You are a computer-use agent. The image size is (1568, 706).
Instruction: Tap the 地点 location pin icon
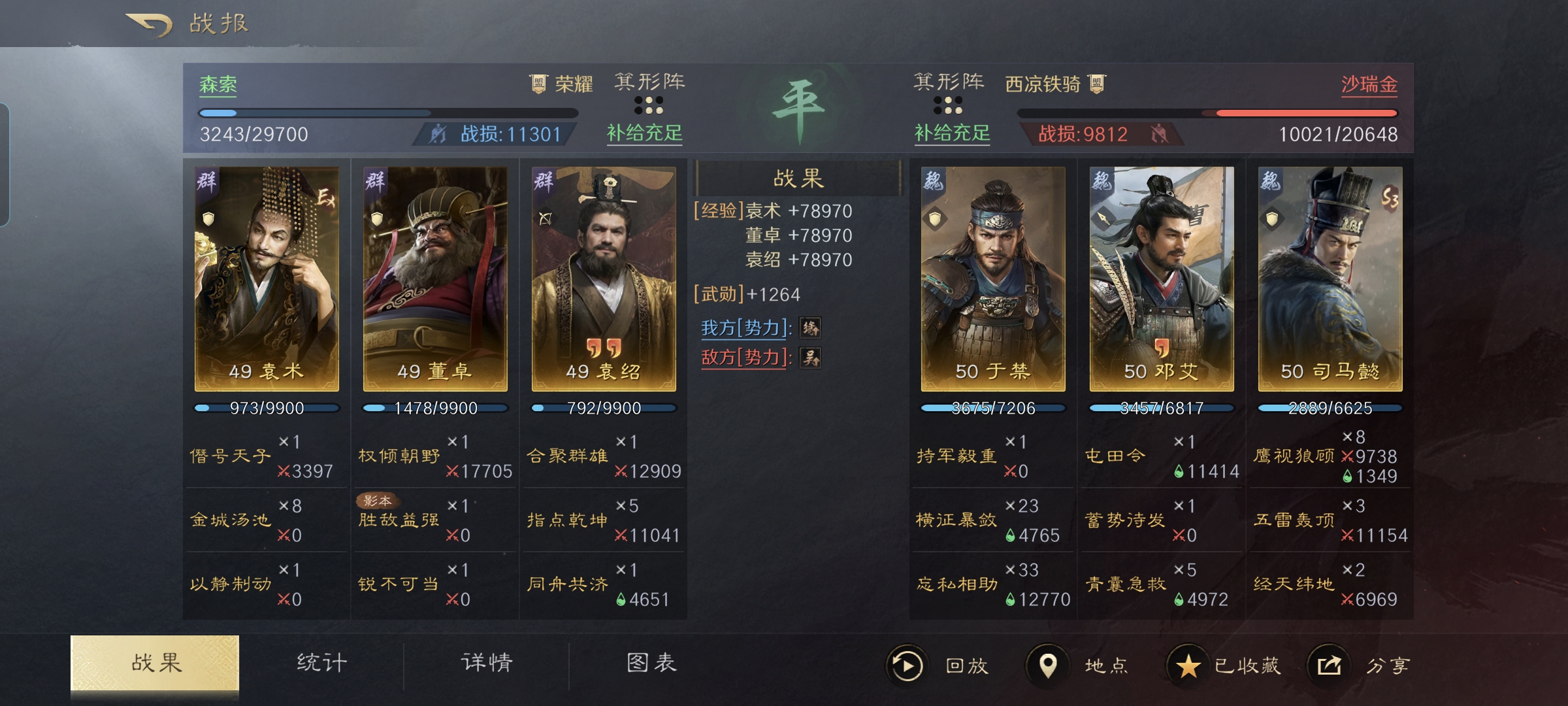pos(1047,665)
